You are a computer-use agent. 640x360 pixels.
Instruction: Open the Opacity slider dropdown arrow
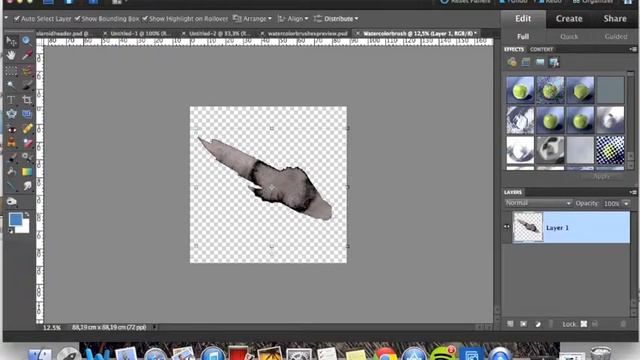pyautogui.click(x=626, y=203)
